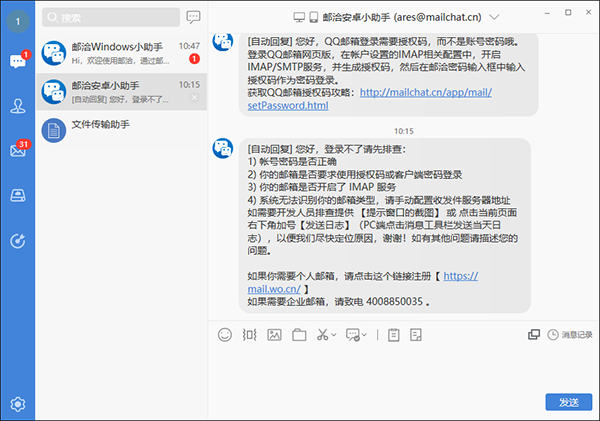Expand the screenshot options arrow
Image resolution: width=600 pixels, height=421 pixels.
[x=334, y=335]
